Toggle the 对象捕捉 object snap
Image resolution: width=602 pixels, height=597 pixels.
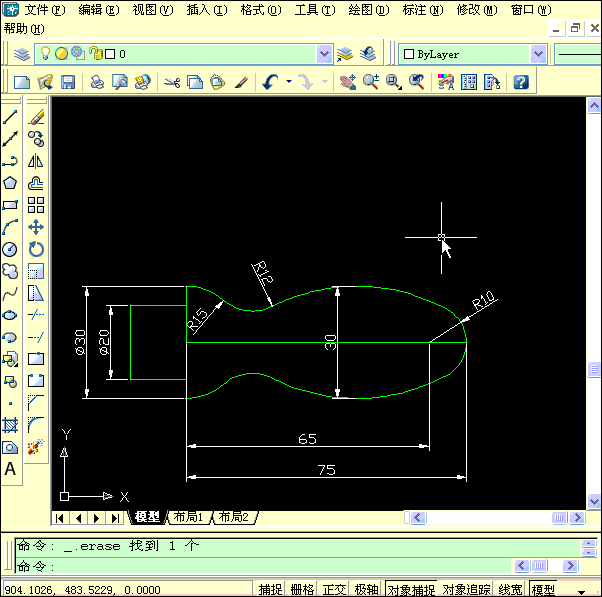point(411,589)
